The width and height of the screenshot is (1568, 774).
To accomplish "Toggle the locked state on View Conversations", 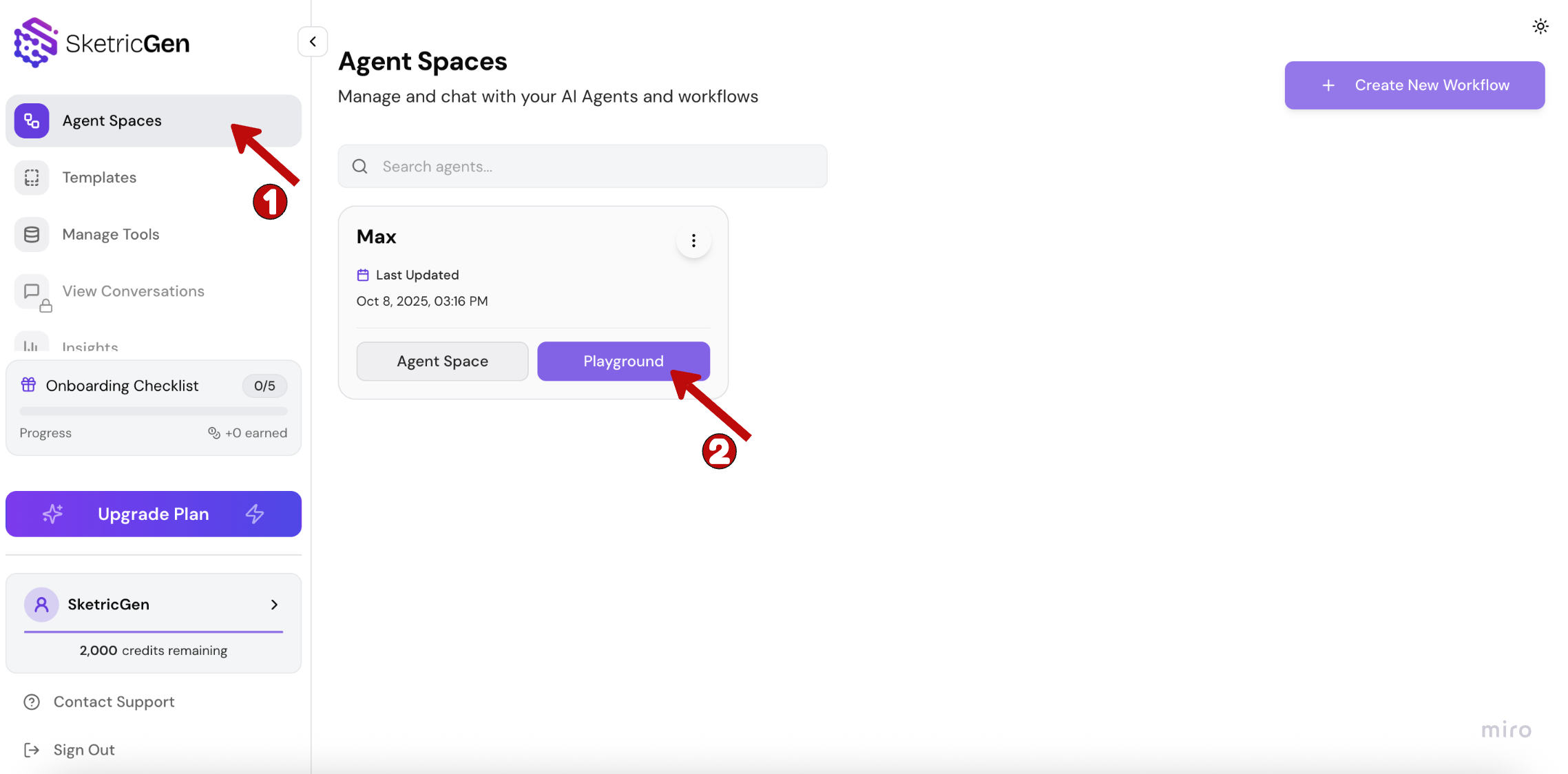I will pos(45,308).
